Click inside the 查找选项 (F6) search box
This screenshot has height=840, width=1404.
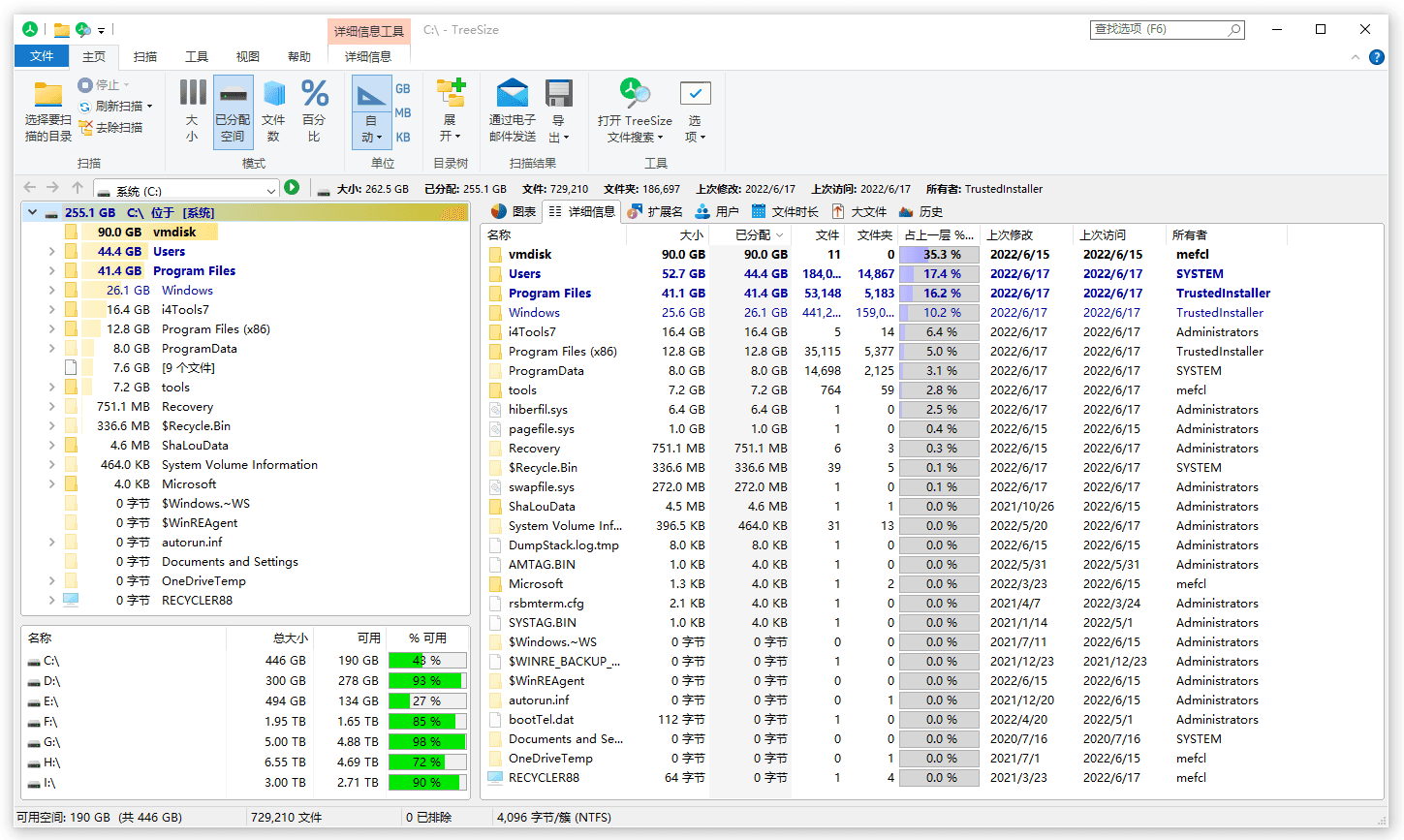pos(1160,29)
